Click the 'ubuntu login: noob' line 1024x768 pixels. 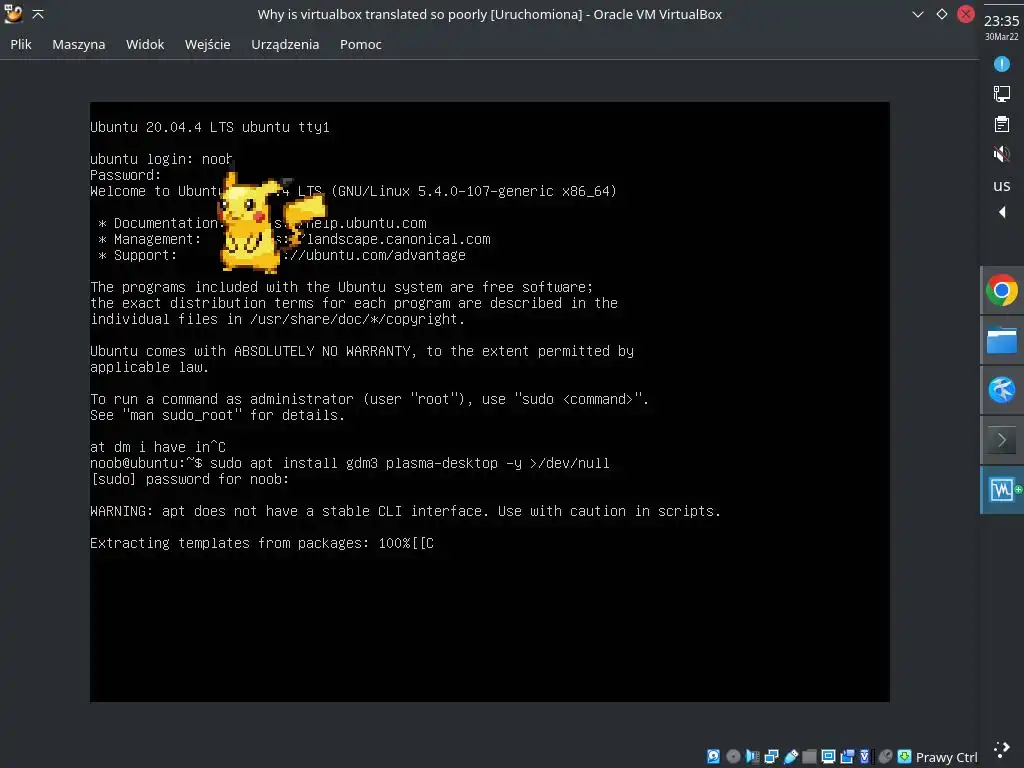point(161,159)
